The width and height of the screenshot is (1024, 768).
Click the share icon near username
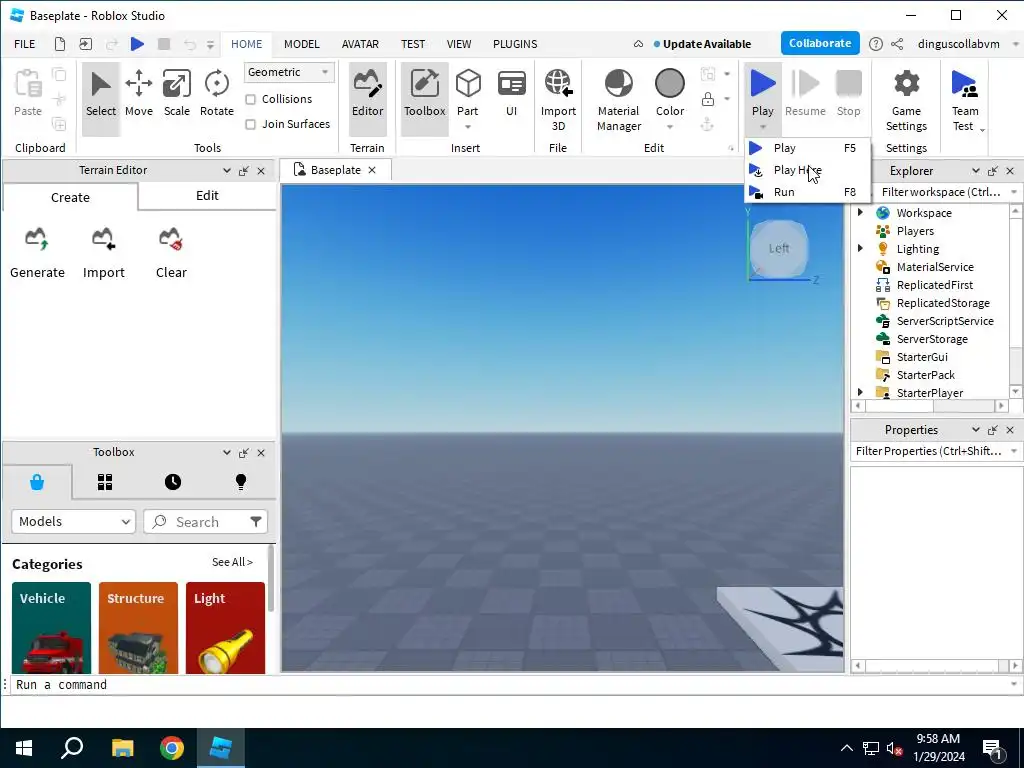pyautogui.click(x=897, y=44)
